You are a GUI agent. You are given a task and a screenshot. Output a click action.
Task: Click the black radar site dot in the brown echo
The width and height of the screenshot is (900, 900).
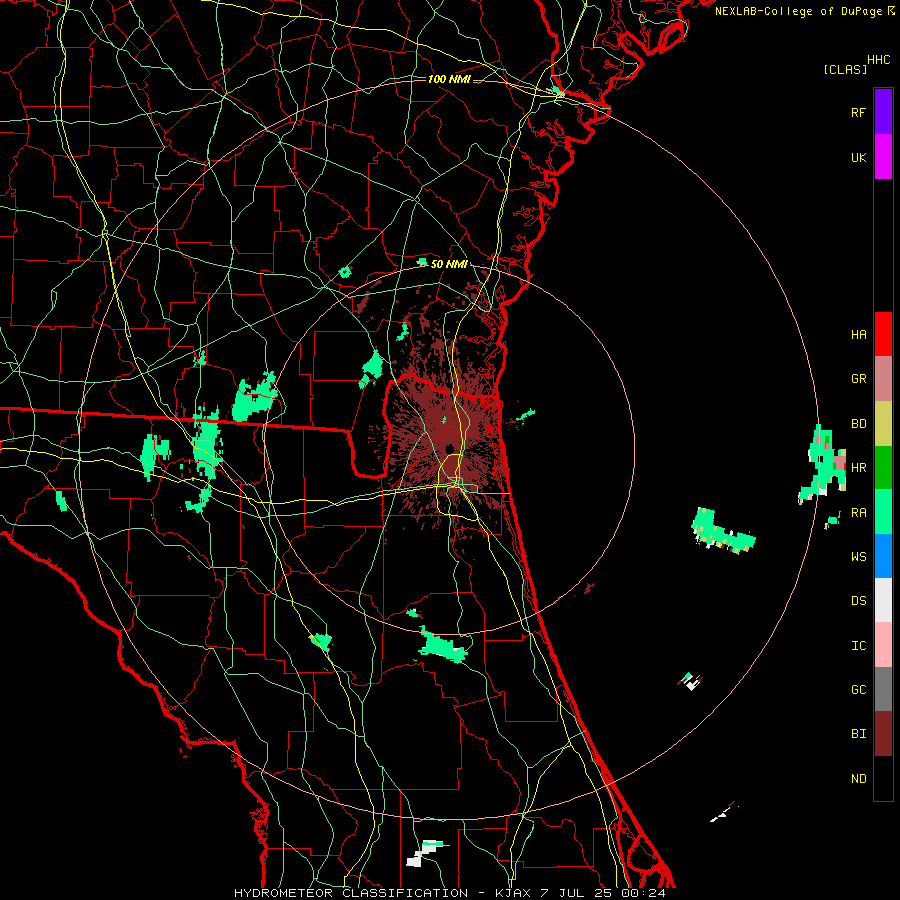tap(451, 448)
